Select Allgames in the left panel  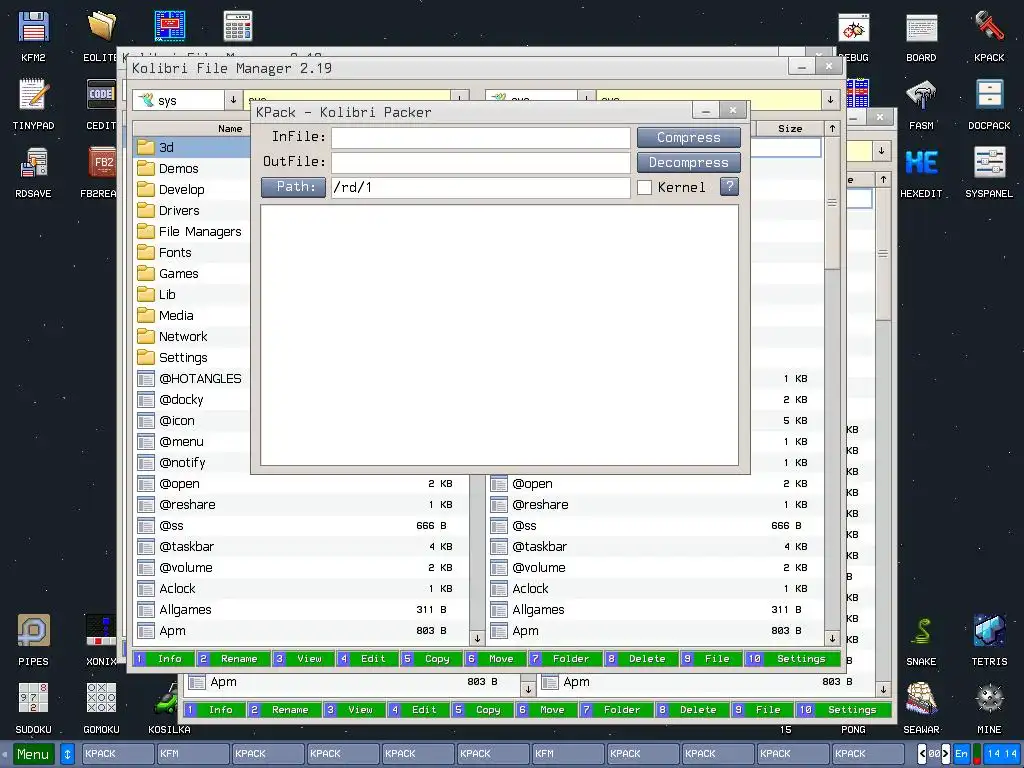pos(301,610)
